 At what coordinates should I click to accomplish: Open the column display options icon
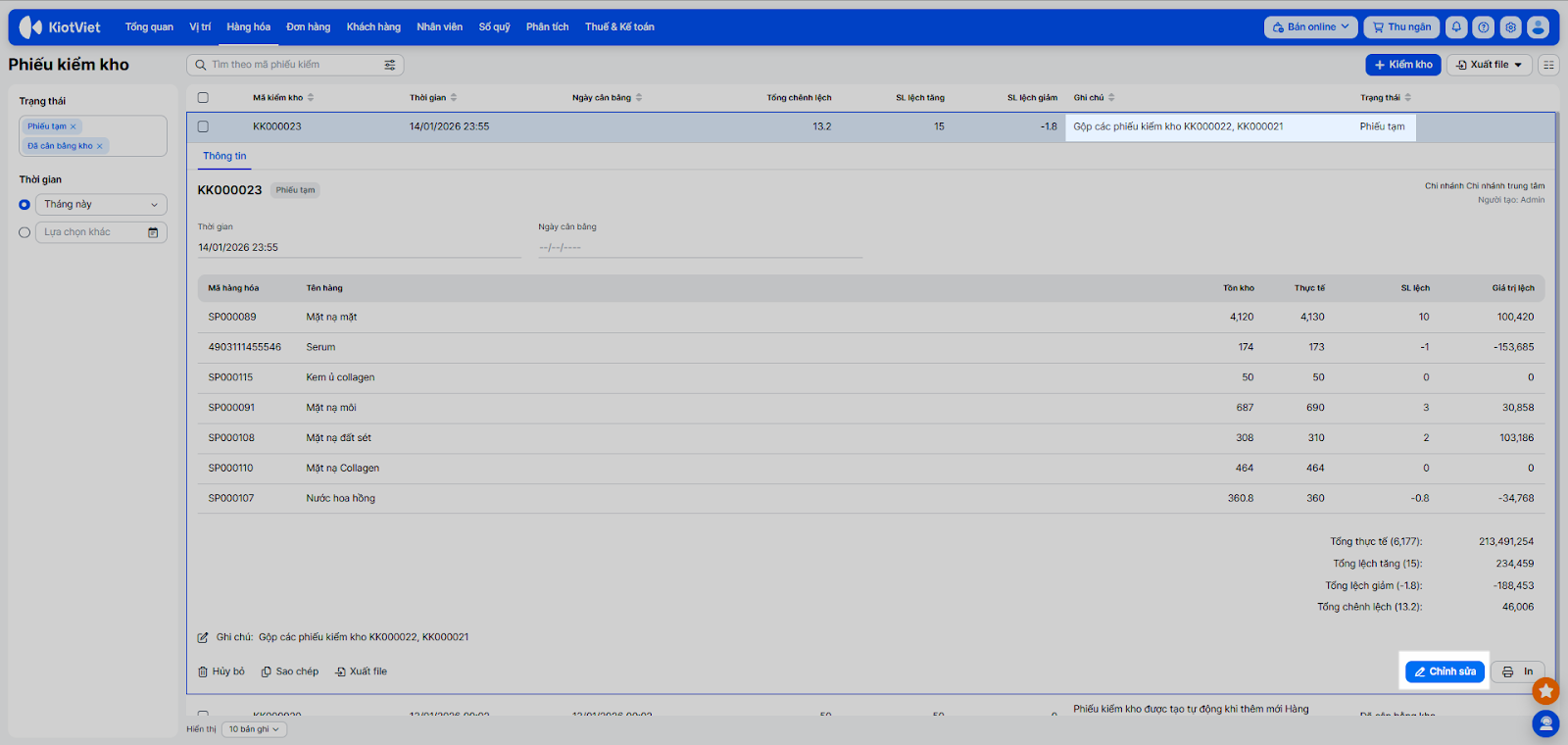pyautogui.click(x=1548, y=65)
